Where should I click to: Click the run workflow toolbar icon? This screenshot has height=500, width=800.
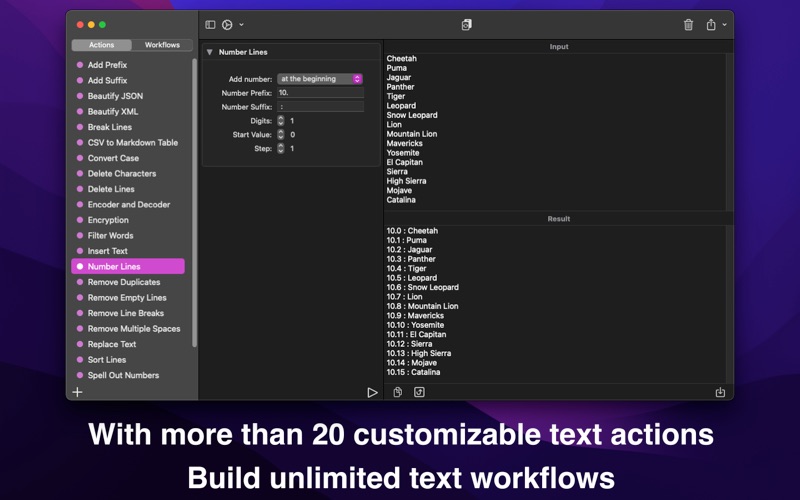[228, 24]
